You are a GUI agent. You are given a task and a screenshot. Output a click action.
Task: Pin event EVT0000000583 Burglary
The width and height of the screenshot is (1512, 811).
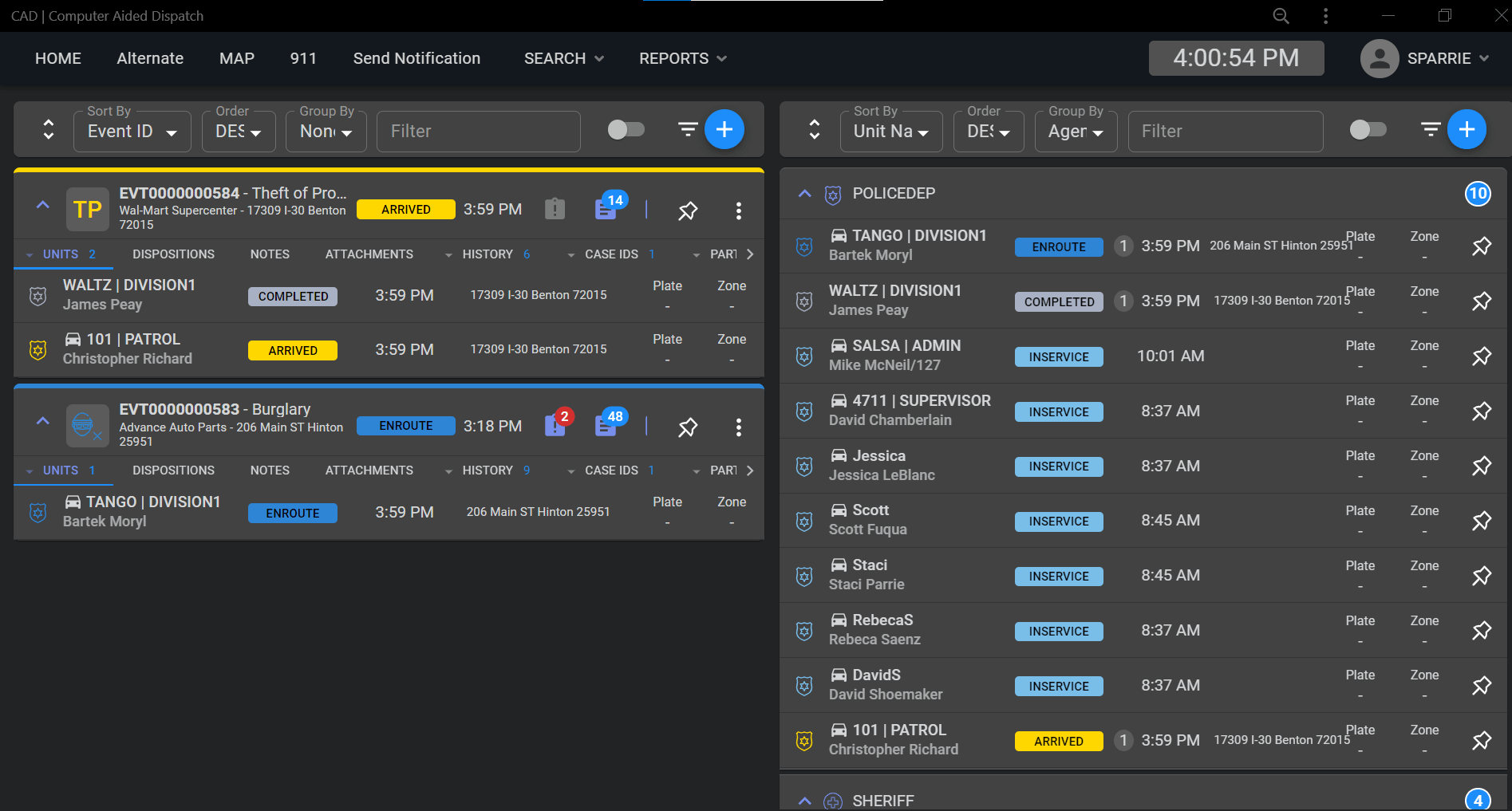pos(687,427)
